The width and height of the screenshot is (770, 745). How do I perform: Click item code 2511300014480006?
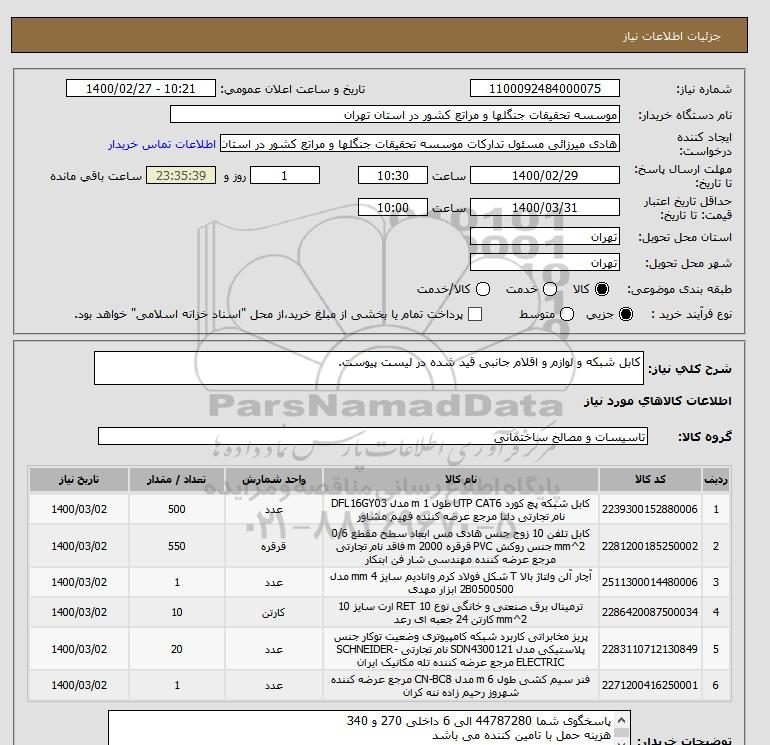pyautogui.click(x=650, y=582)
